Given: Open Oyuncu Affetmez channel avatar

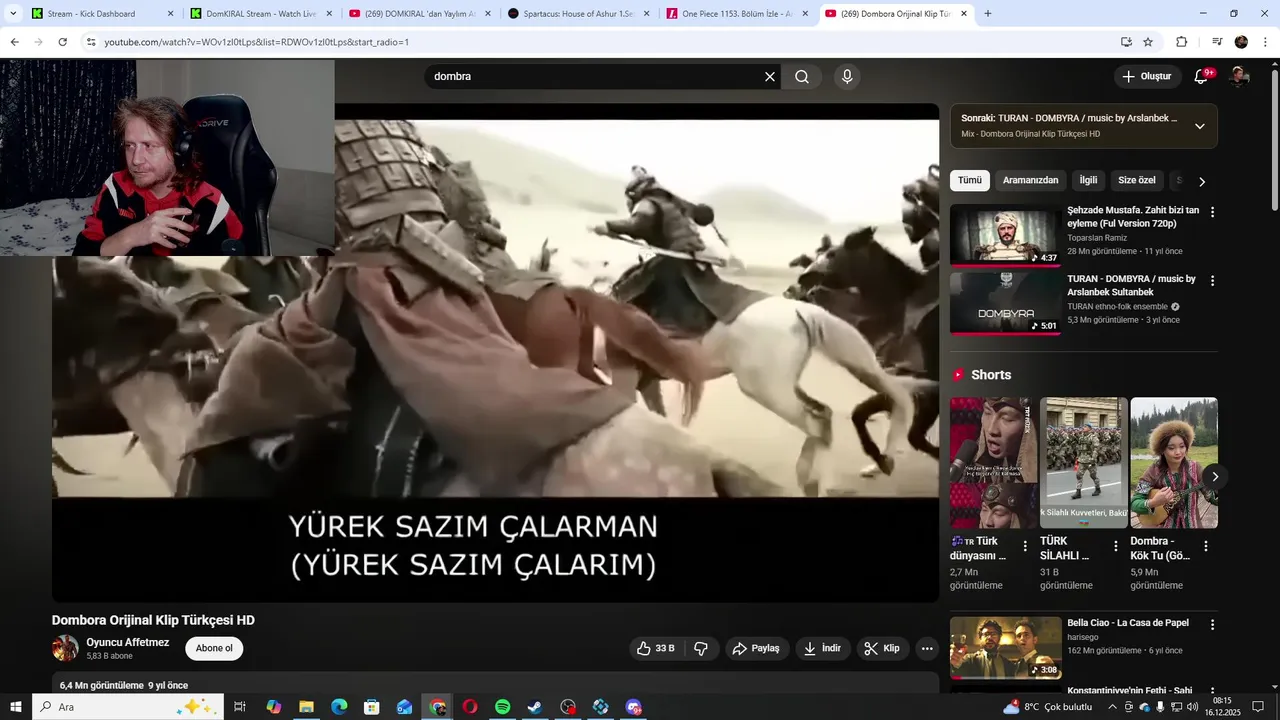Looking at the screenshot, I should [x=65, y=648].
